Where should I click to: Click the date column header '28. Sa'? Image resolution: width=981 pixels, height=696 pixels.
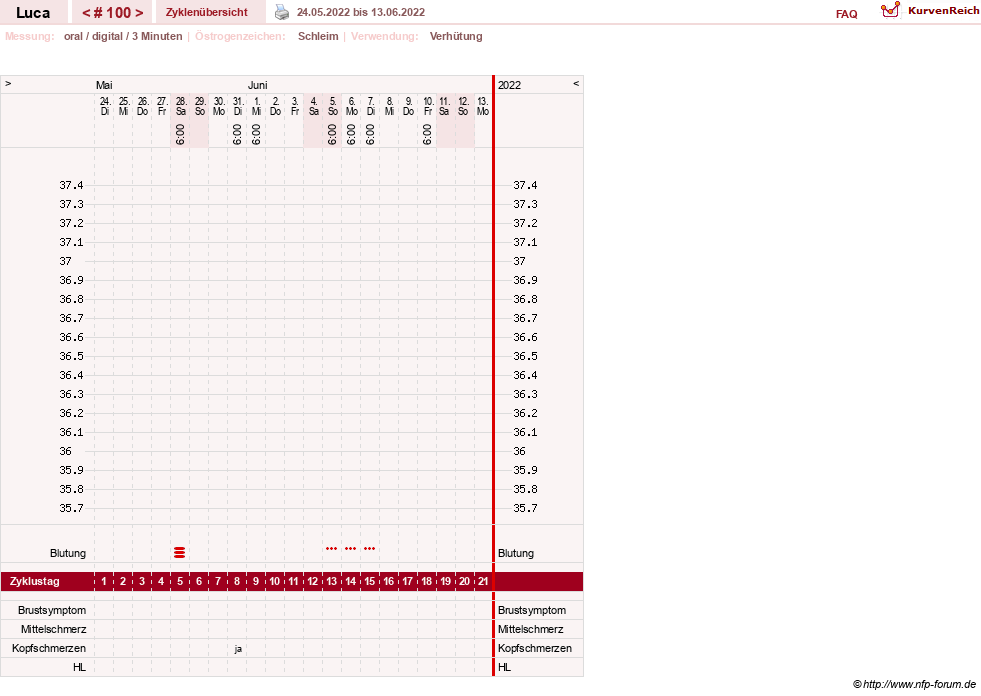(181, 106)
